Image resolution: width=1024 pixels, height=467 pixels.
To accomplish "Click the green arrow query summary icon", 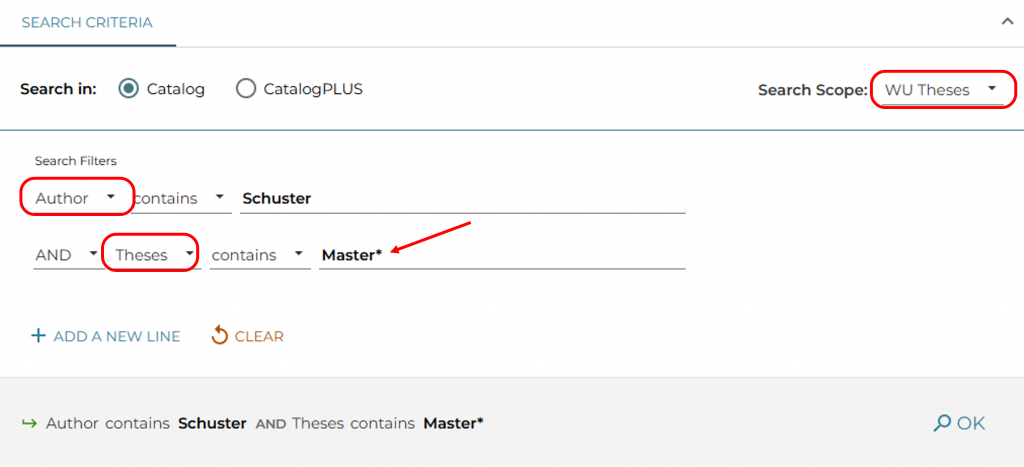I will (x=28, y=423).
